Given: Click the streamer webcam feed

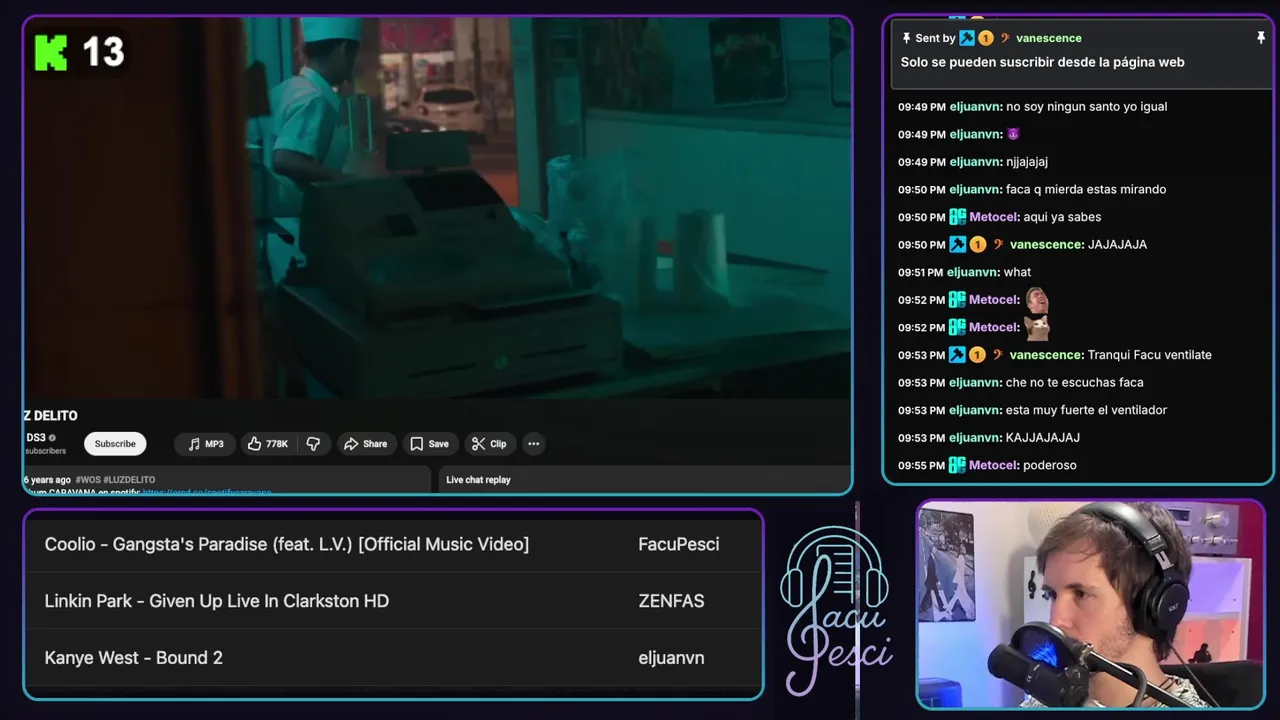Looking at the screenshot, I should point(1090,604).
